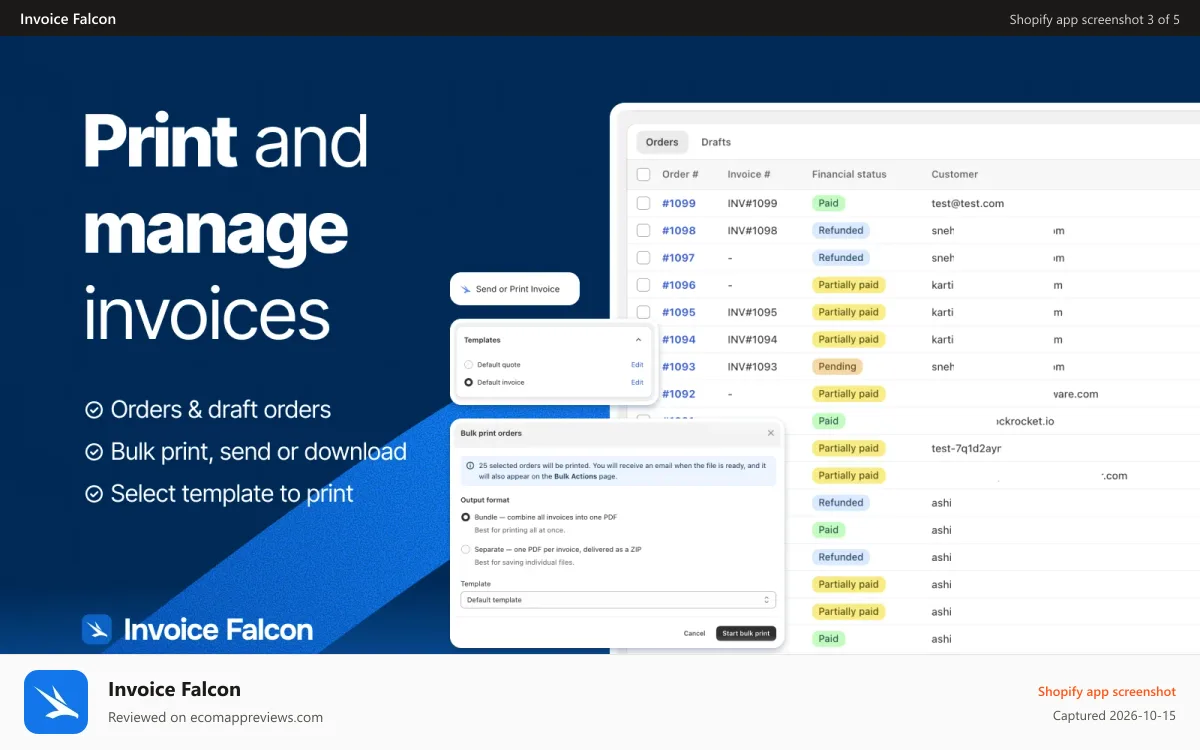The height and width of the screenshot is (750, 1200).
Task: Open order #1093
Action: (x=679, y=366)
